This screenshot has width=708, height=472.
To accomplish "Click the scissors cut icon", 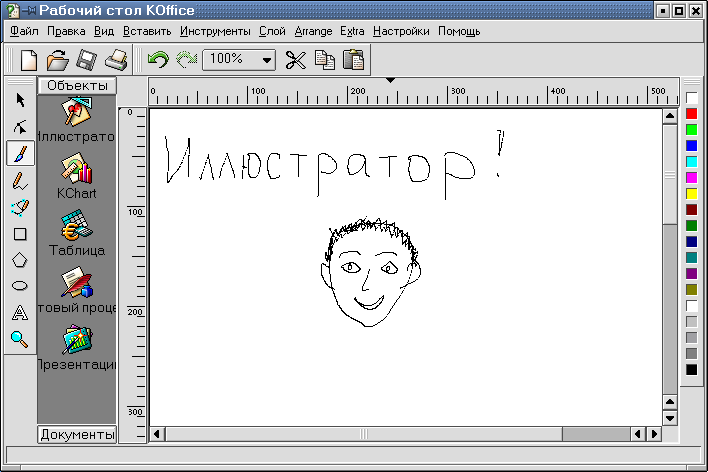I will [295, 60].
